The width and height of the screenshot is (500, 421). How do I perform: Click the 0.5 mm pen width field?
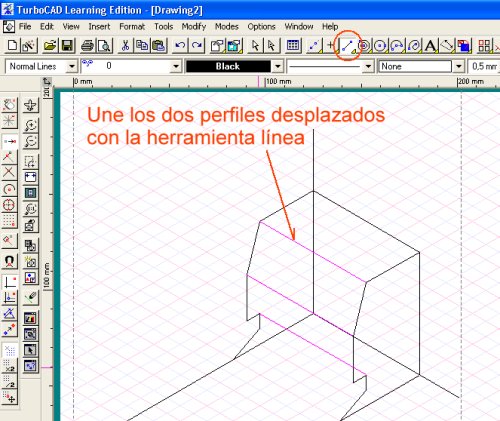(484, 66)
